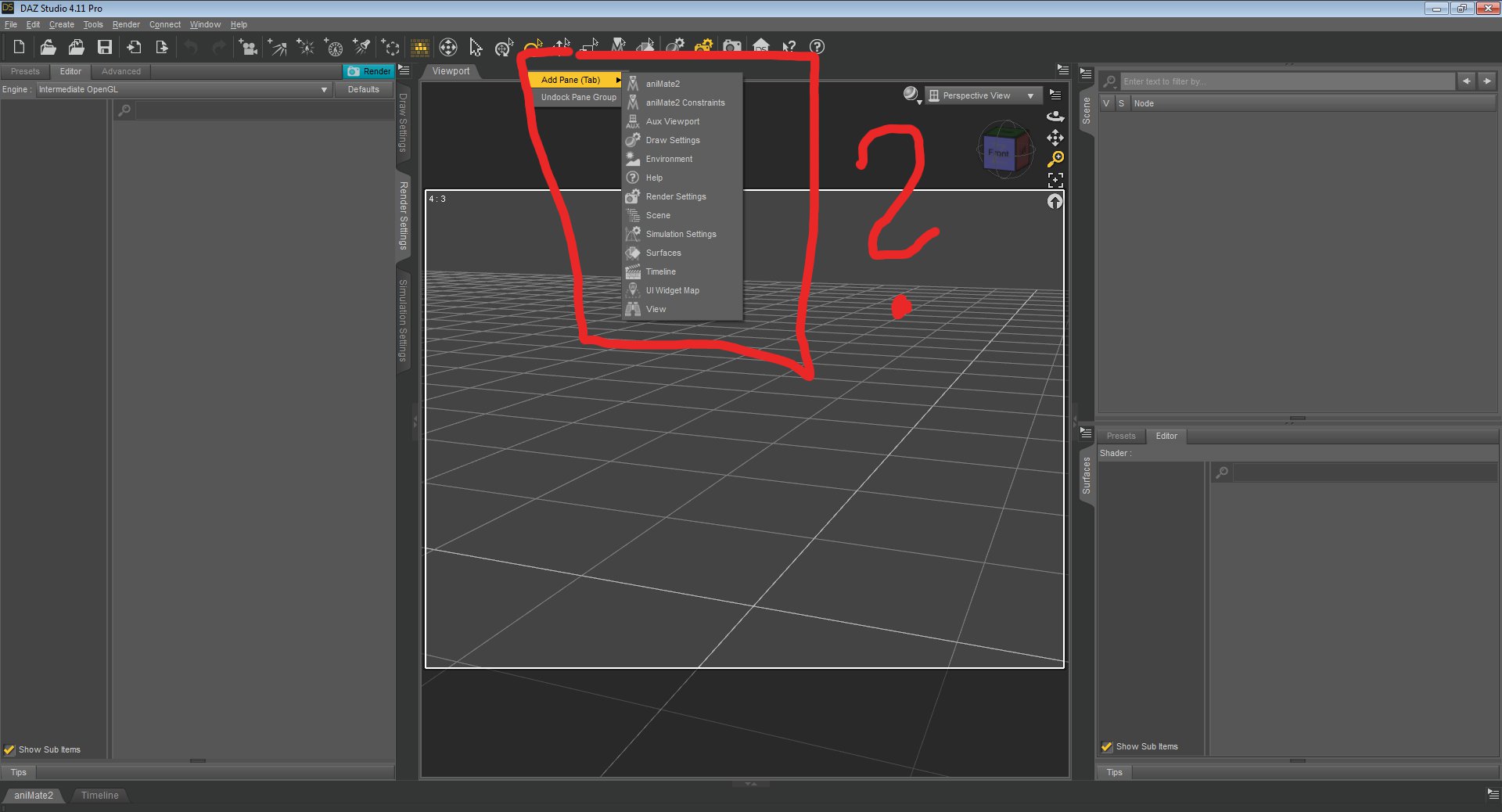
Task: Click the What's This help icon
Action: pyautogui.click(x=789, y=47)
